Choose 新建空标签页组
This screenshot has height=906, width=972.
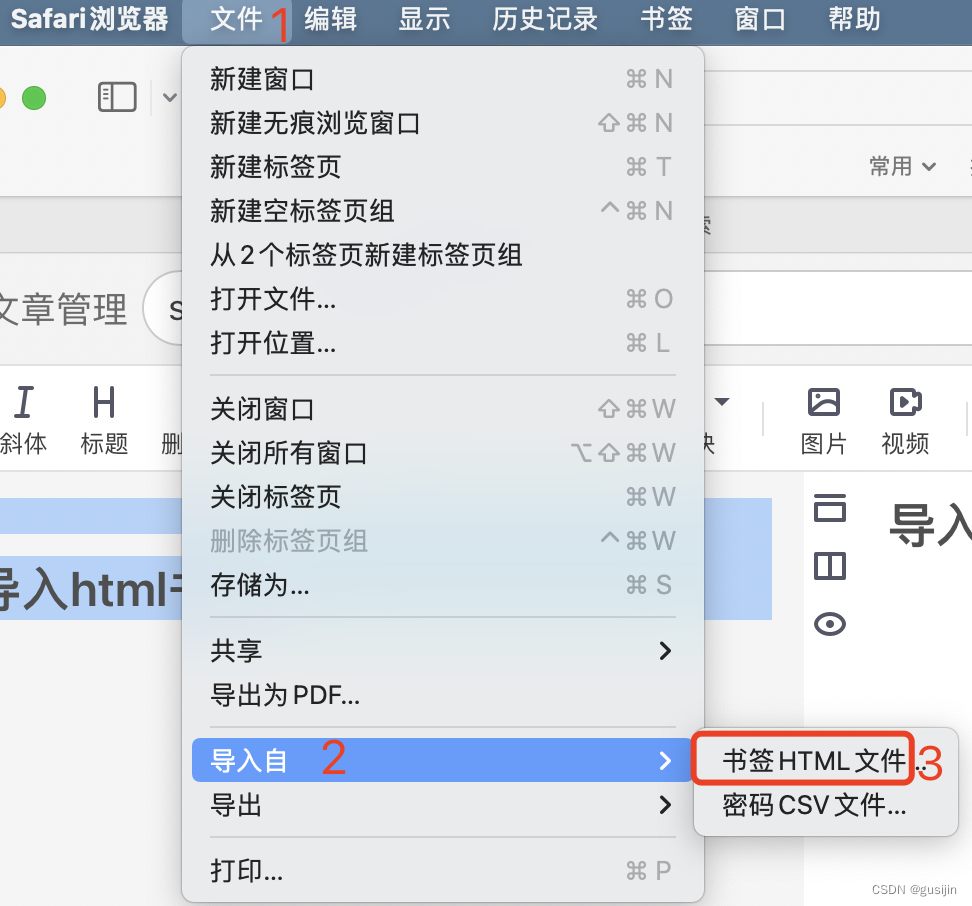[x=443, y=211]
